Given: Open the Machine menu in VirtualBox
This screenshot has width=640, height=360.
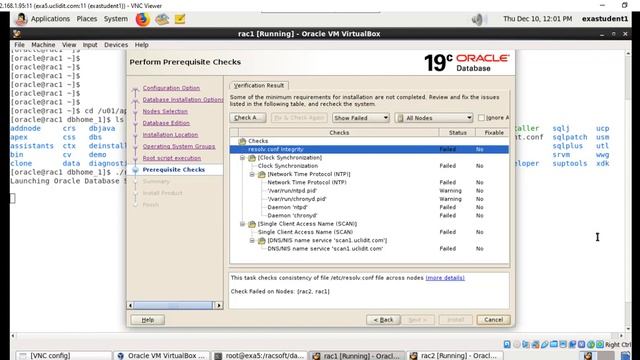Looking at the screenshot, I should (43, 45).
